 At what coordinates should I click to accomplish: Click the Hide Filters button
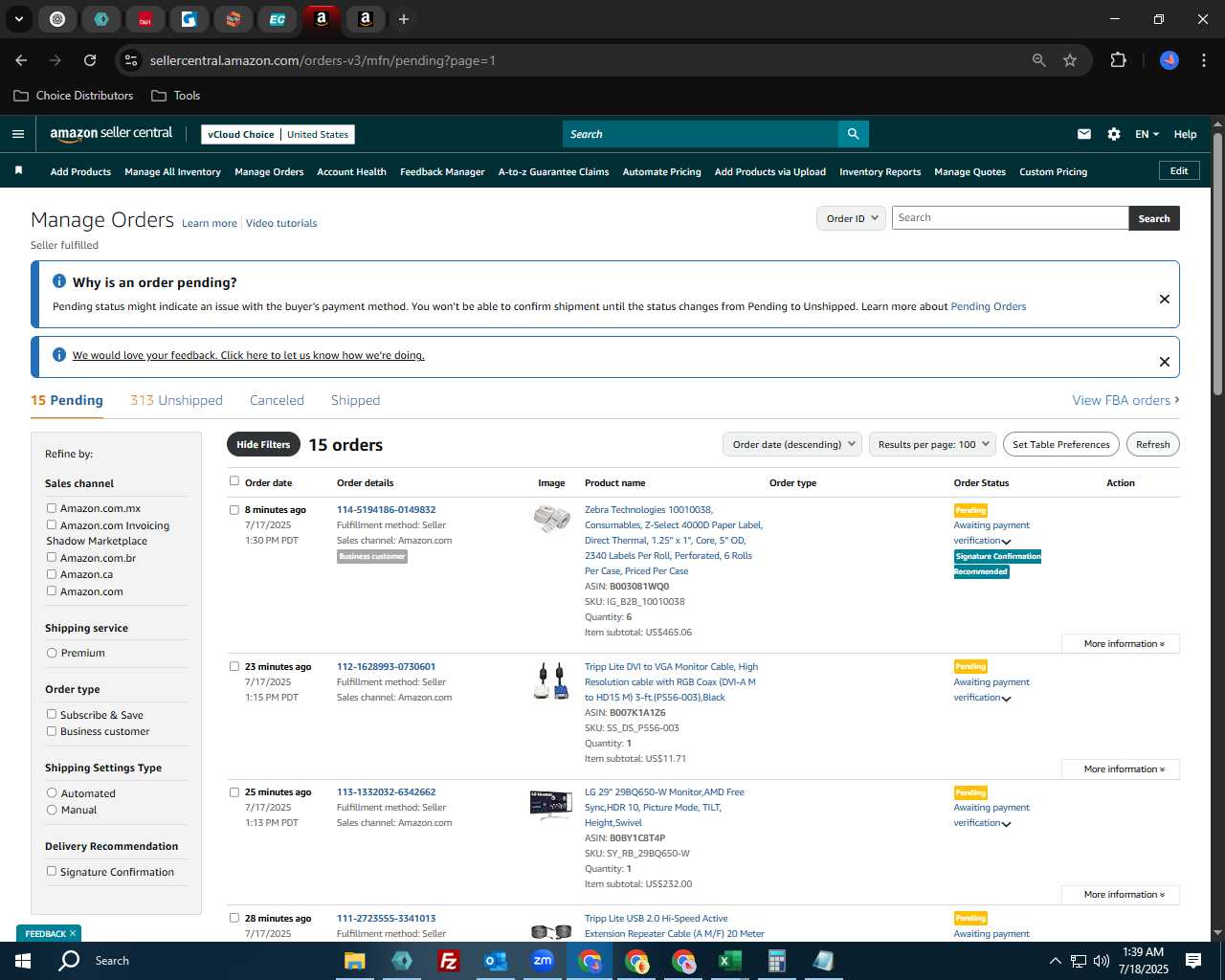click(263, 444)
